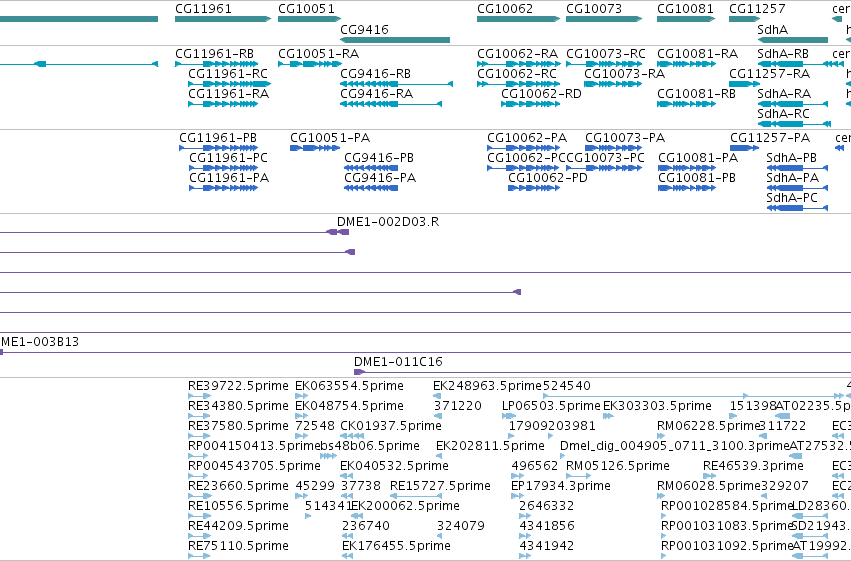Open the CG10062 gene label
Image resolution: width=851 pixels, height=561 pixels.
click(505, 9)
